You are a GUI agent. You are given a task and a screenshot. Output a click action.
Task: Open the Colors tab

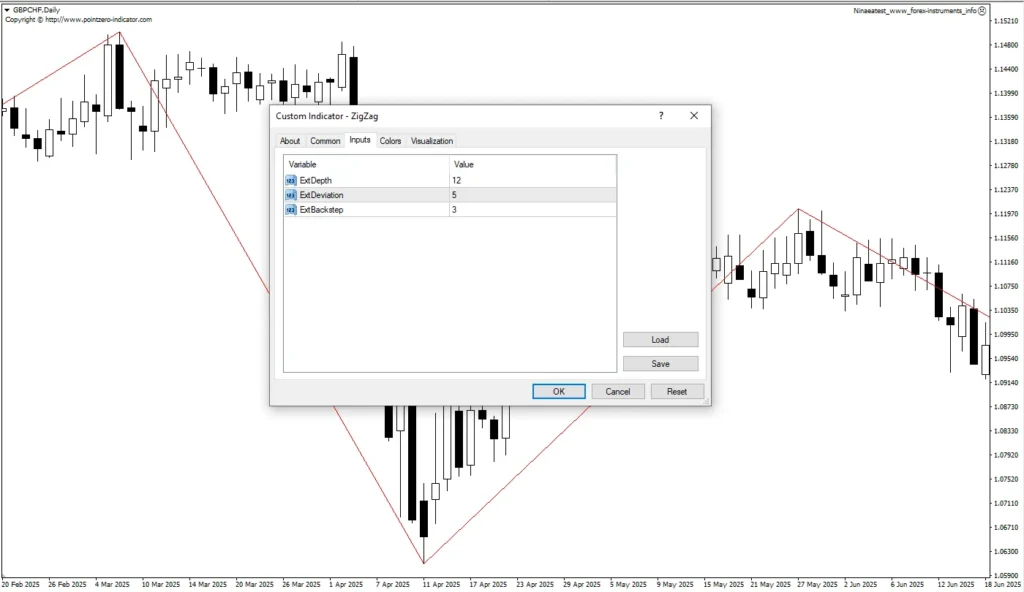tap(391, 140)
